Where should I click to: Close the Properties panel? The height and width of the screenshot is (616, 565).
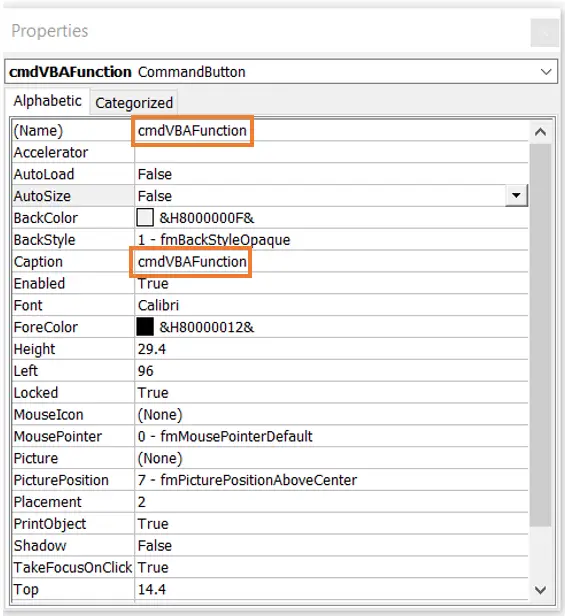[544, 33]
